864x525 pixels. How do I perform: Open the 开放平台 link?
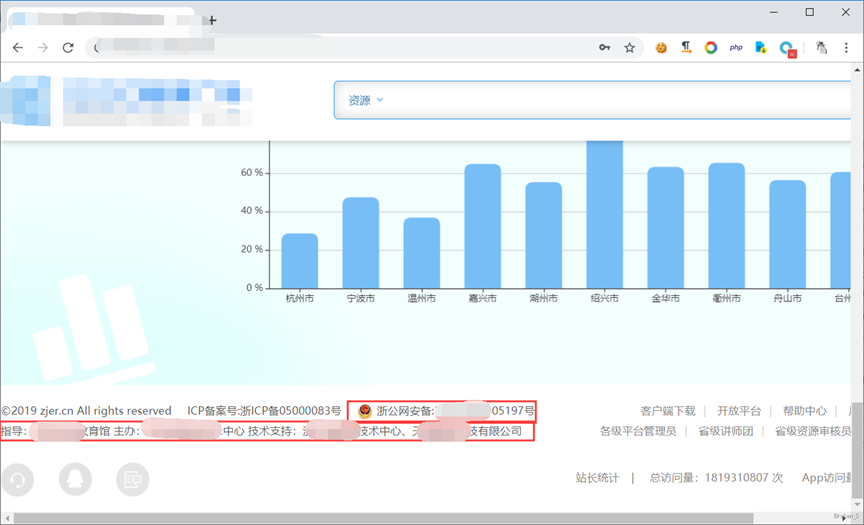pyautogui.click(x=739, y=411)
